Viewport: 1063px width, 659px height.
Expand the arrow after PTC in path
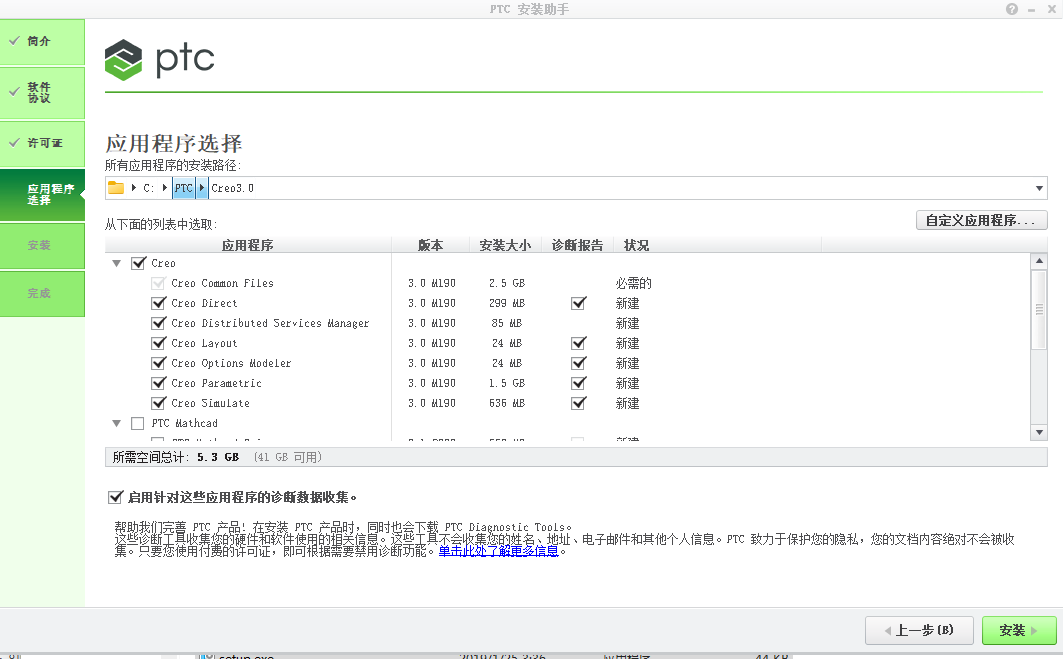(201, 188)
